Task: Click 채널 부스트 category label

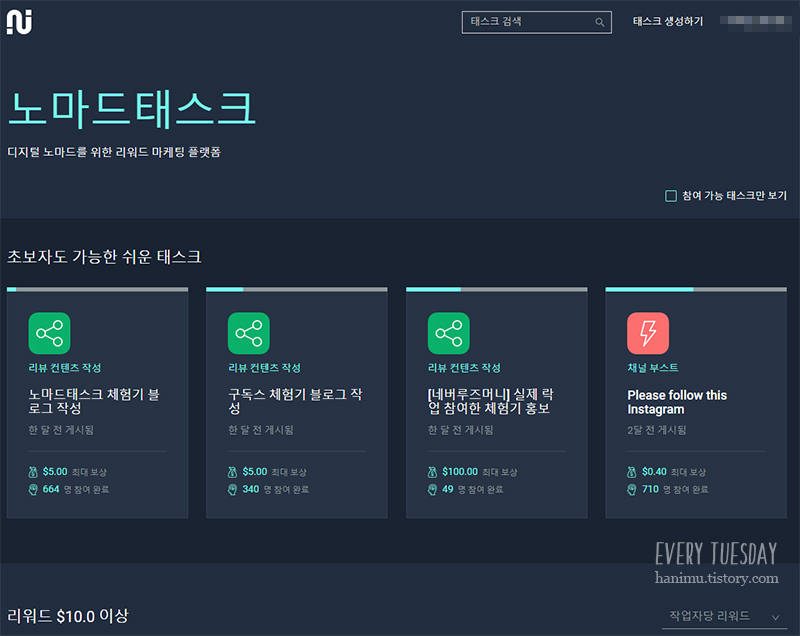Action: point(653,368)
